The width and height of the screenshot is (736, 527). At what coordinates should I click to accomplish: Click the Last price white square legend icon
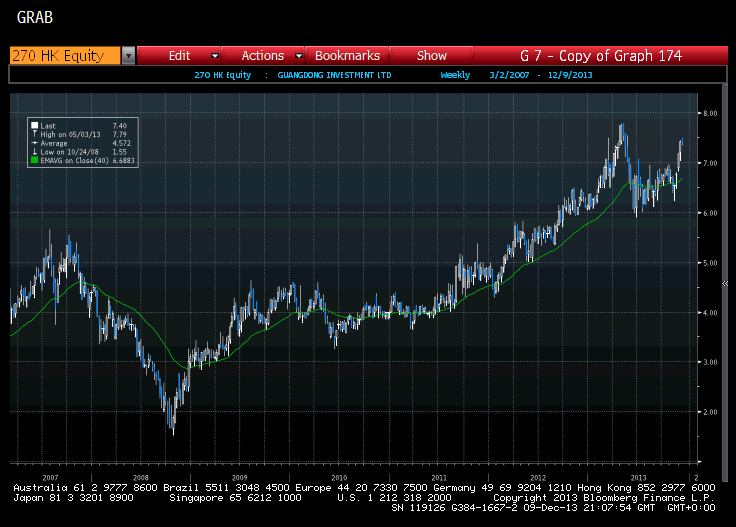tap(34, 125)
